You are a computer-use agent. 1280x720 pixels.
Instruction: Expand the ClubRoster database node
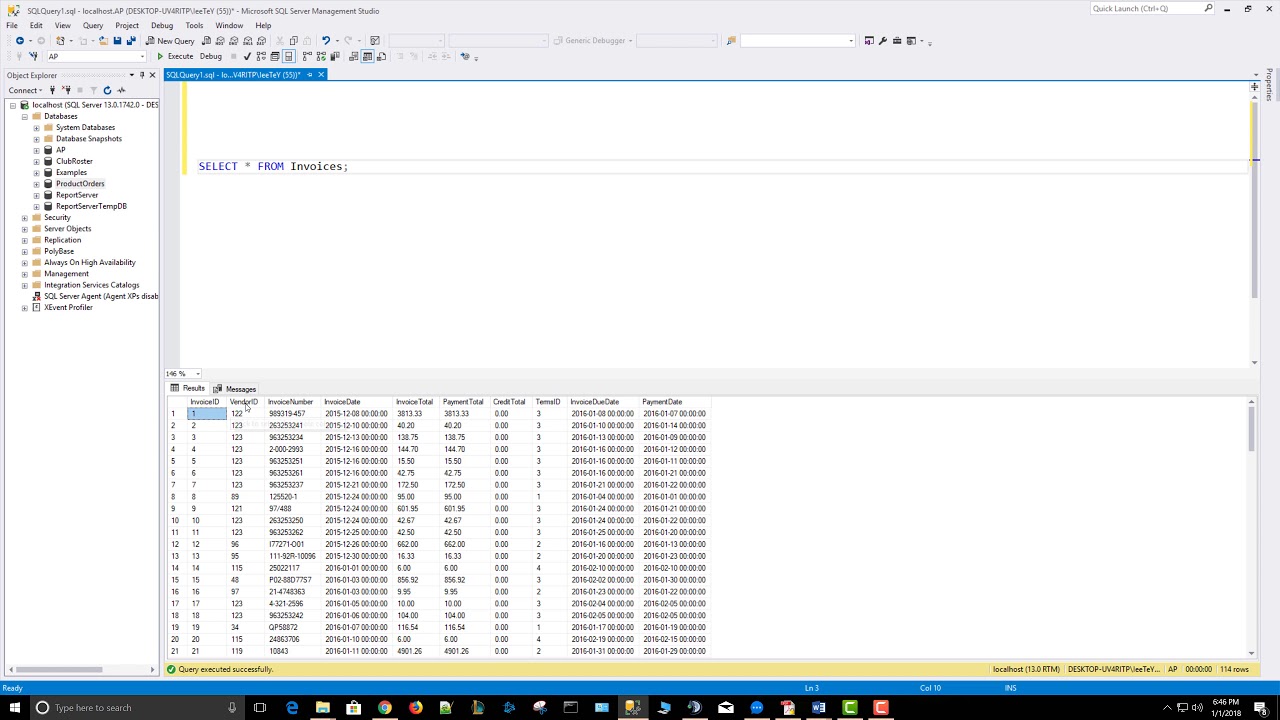click(37, 161)
